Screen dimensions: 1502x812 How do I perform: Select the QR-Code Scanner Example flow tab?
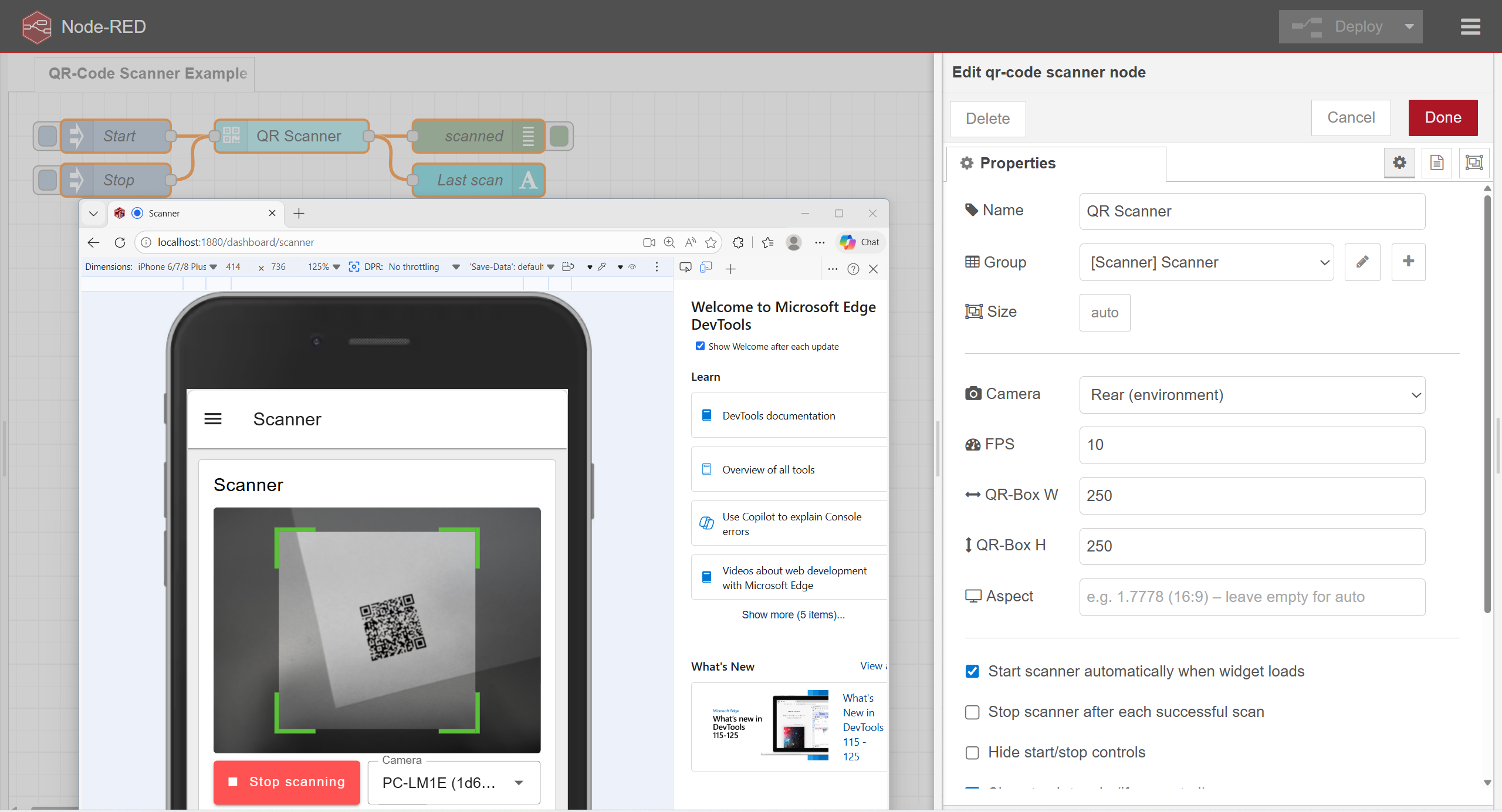point(145,73)
